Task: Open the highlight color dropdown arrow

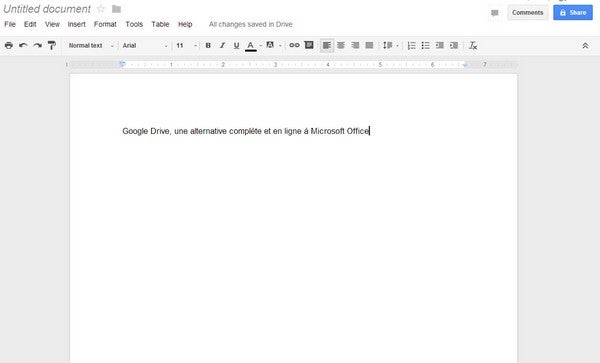Action: coord(280,46)
